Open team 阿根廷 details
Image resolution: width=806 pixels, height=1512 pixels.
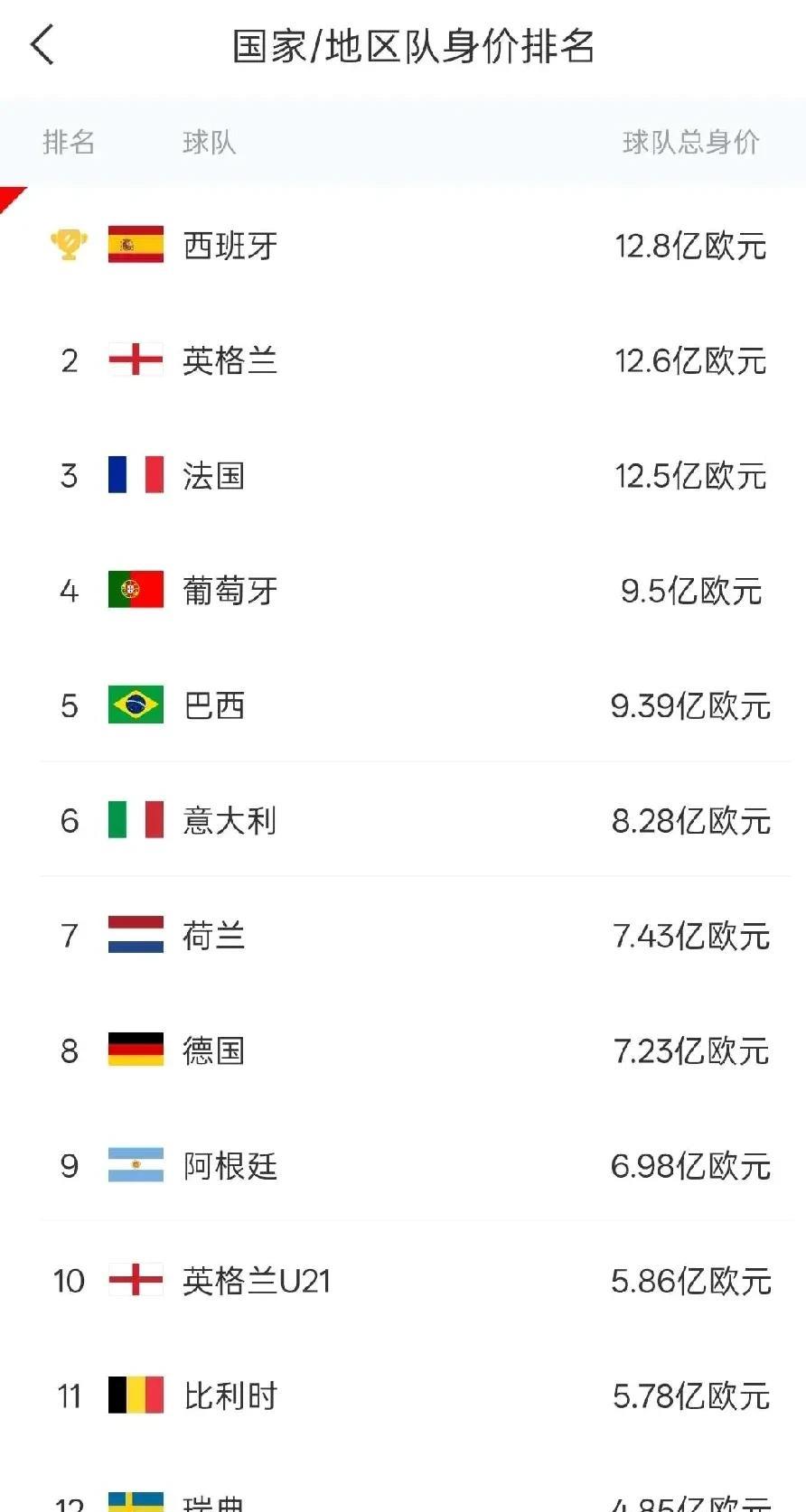(230, 1166)
